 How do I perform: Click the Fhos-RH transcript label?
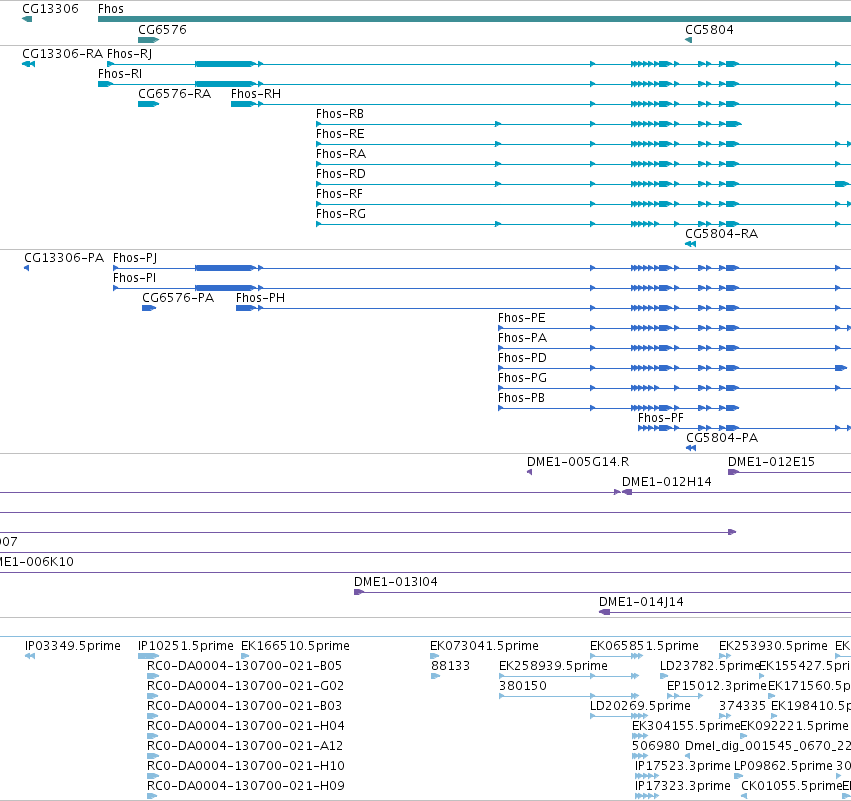(256, 94)
